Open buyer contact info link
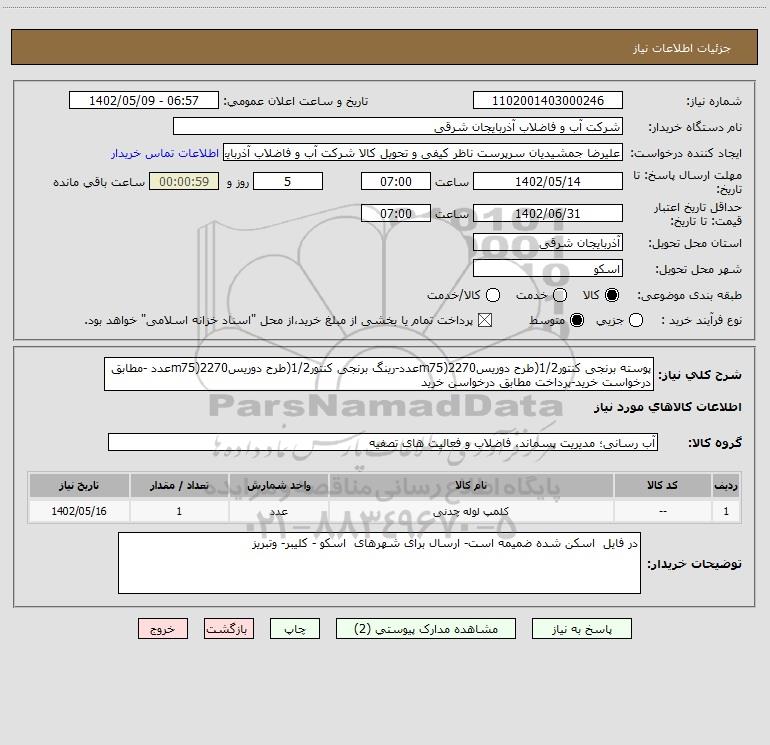 [x=165, y=153]
